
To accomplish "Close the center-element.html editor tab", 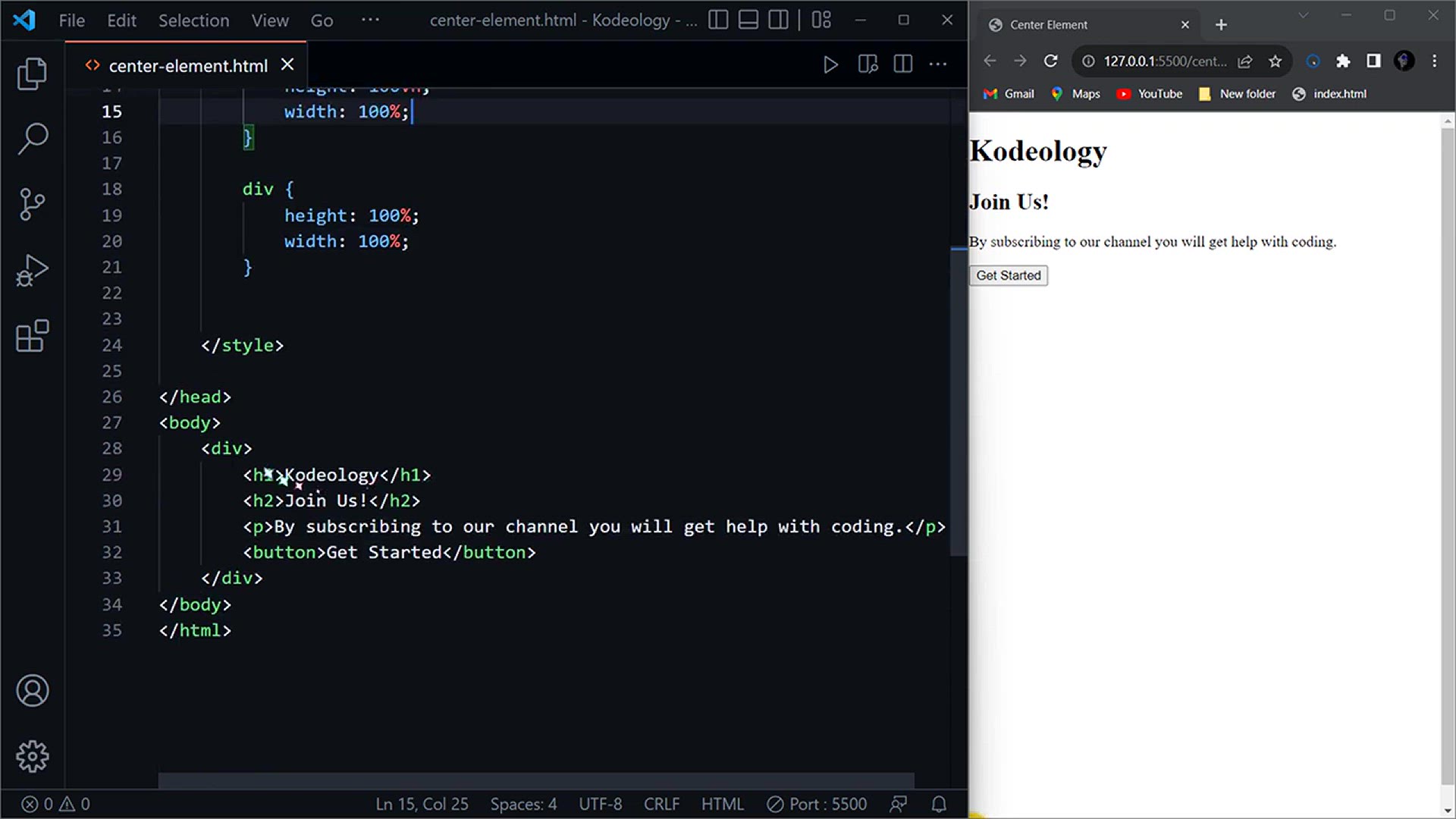I will click(287, 65).
